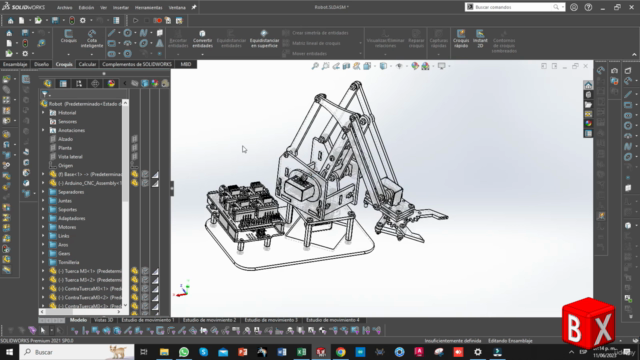Toggle visibility icon for Alzado plane

click(134, 139)
